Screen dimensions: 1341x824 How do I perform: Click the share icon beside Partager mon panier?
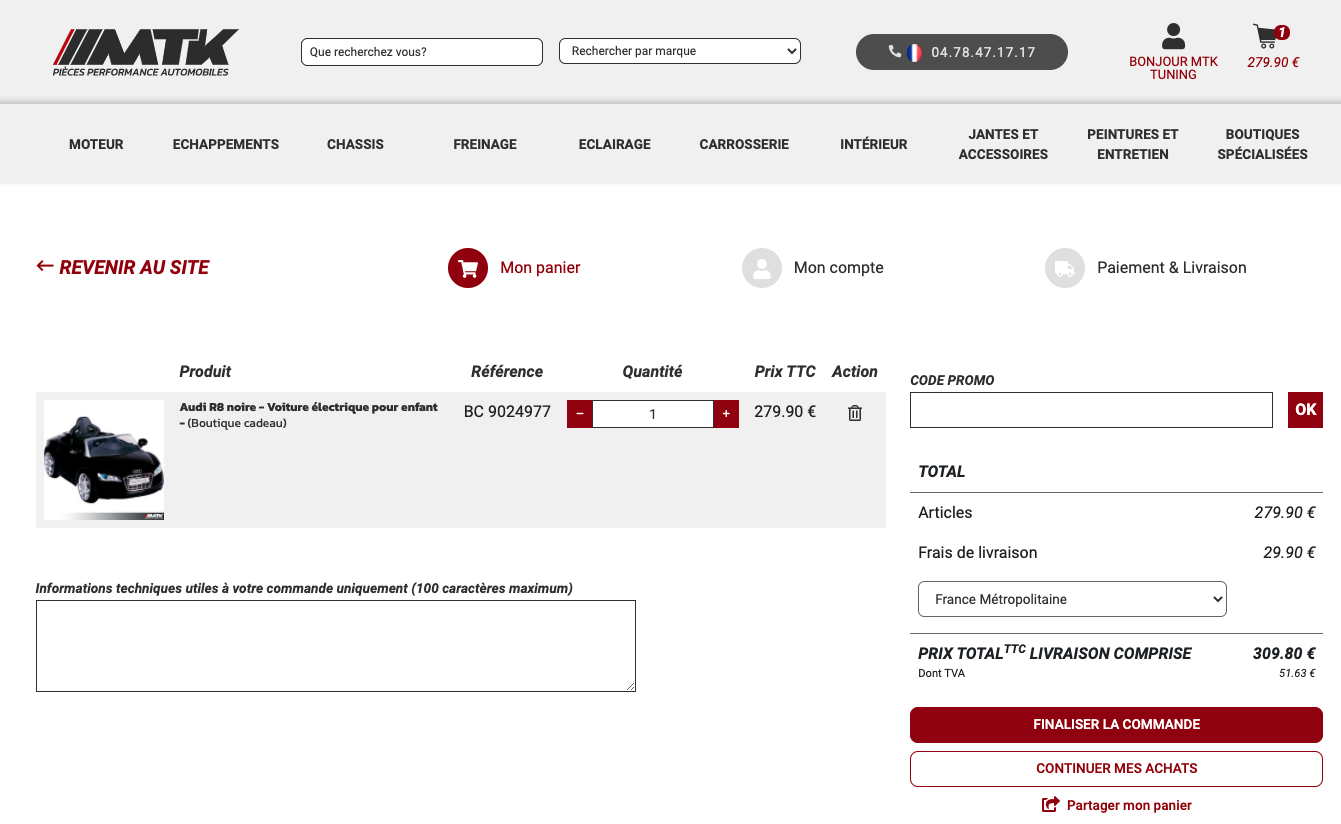[1051, 805]
